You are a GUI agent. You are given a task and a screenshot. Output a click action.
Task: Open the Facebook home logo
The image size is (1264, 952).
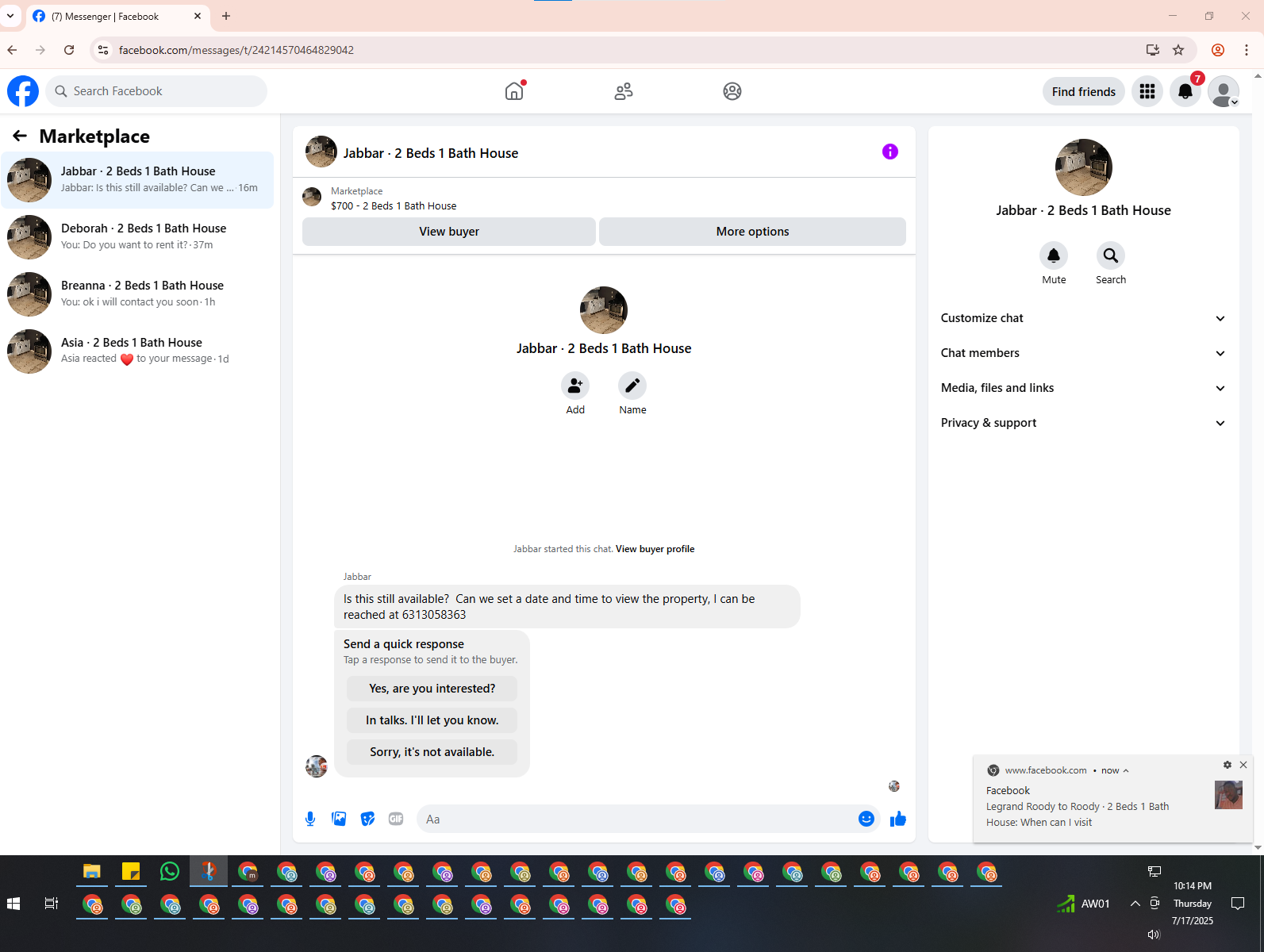coord(23,91)
